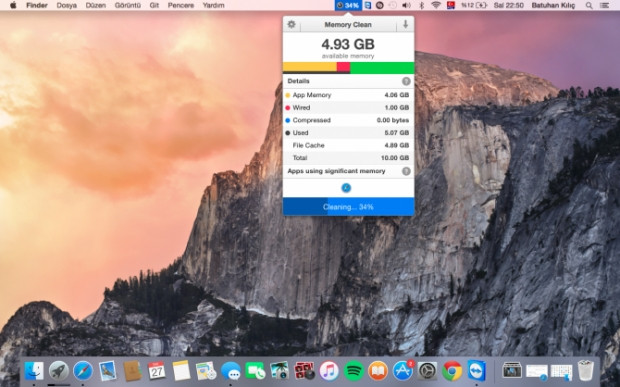Click the Sal 22:50 clock
The image size is (620, 387).
pyautogui.click(x=508, y=6)
